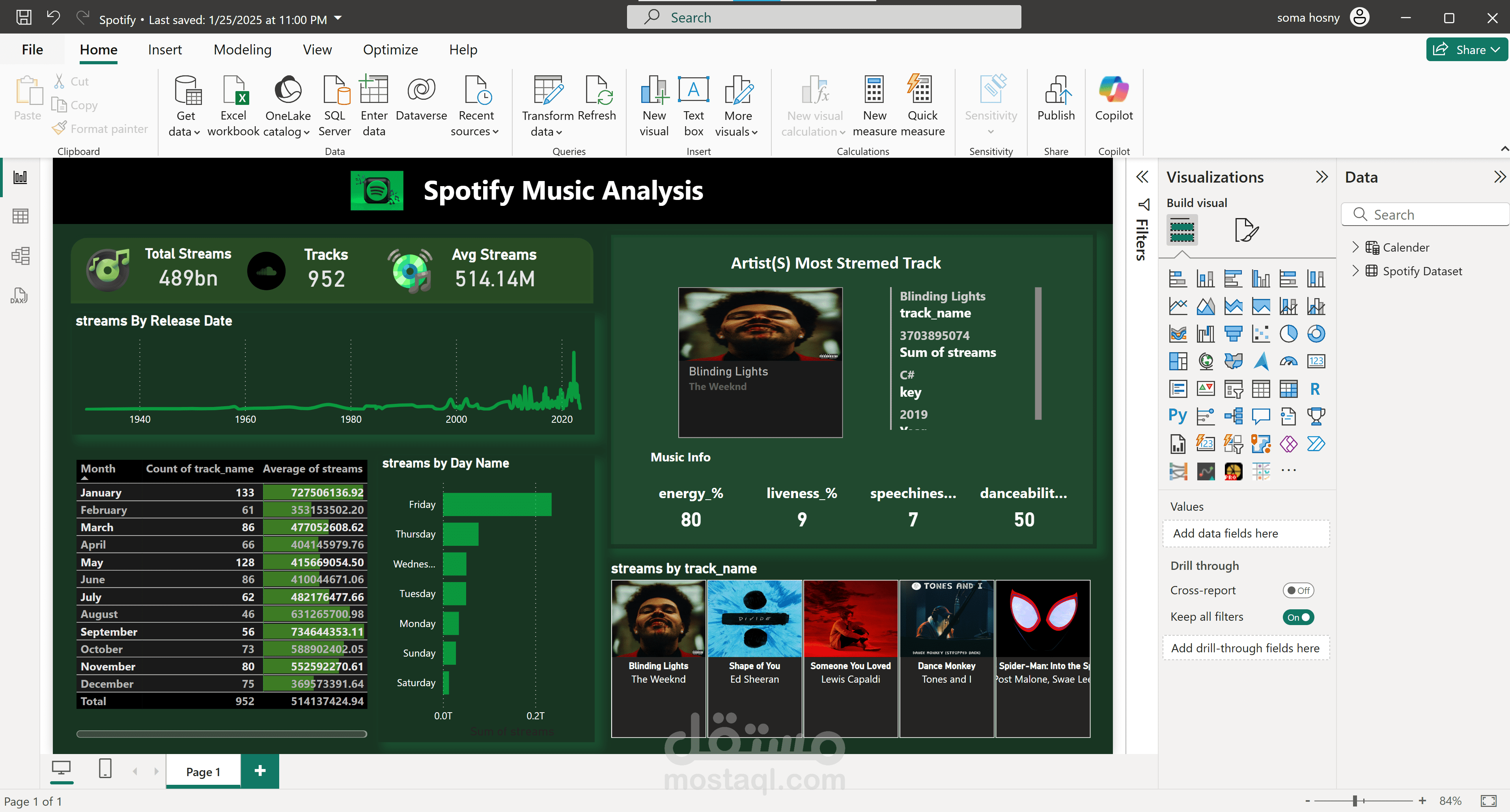1510x812 pixels.
Task: Switch to the Insert ribbon tab
Action: (165, 50)
